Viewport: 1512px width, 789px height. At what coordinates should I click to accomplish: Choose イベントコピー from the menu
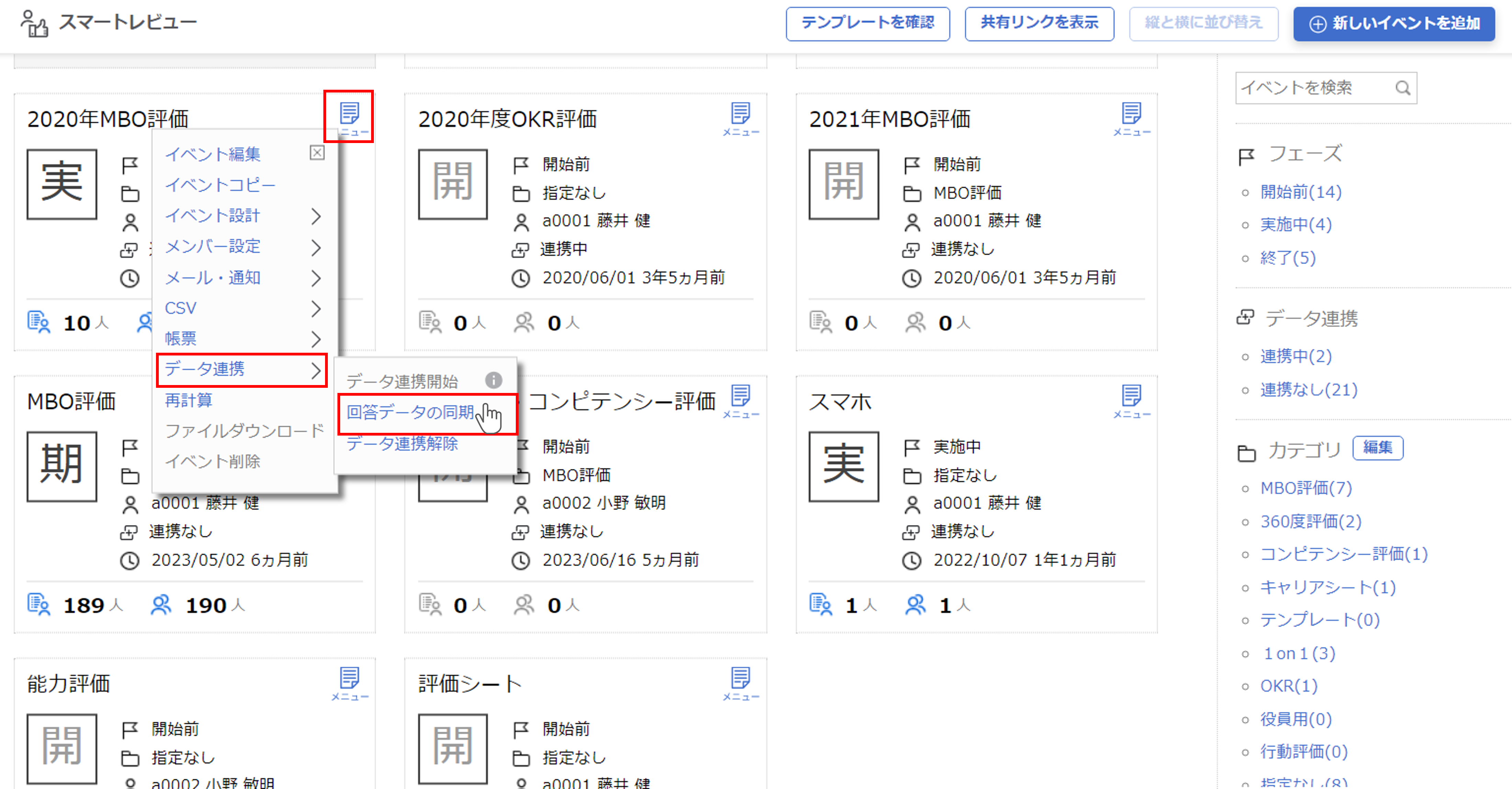220,185
